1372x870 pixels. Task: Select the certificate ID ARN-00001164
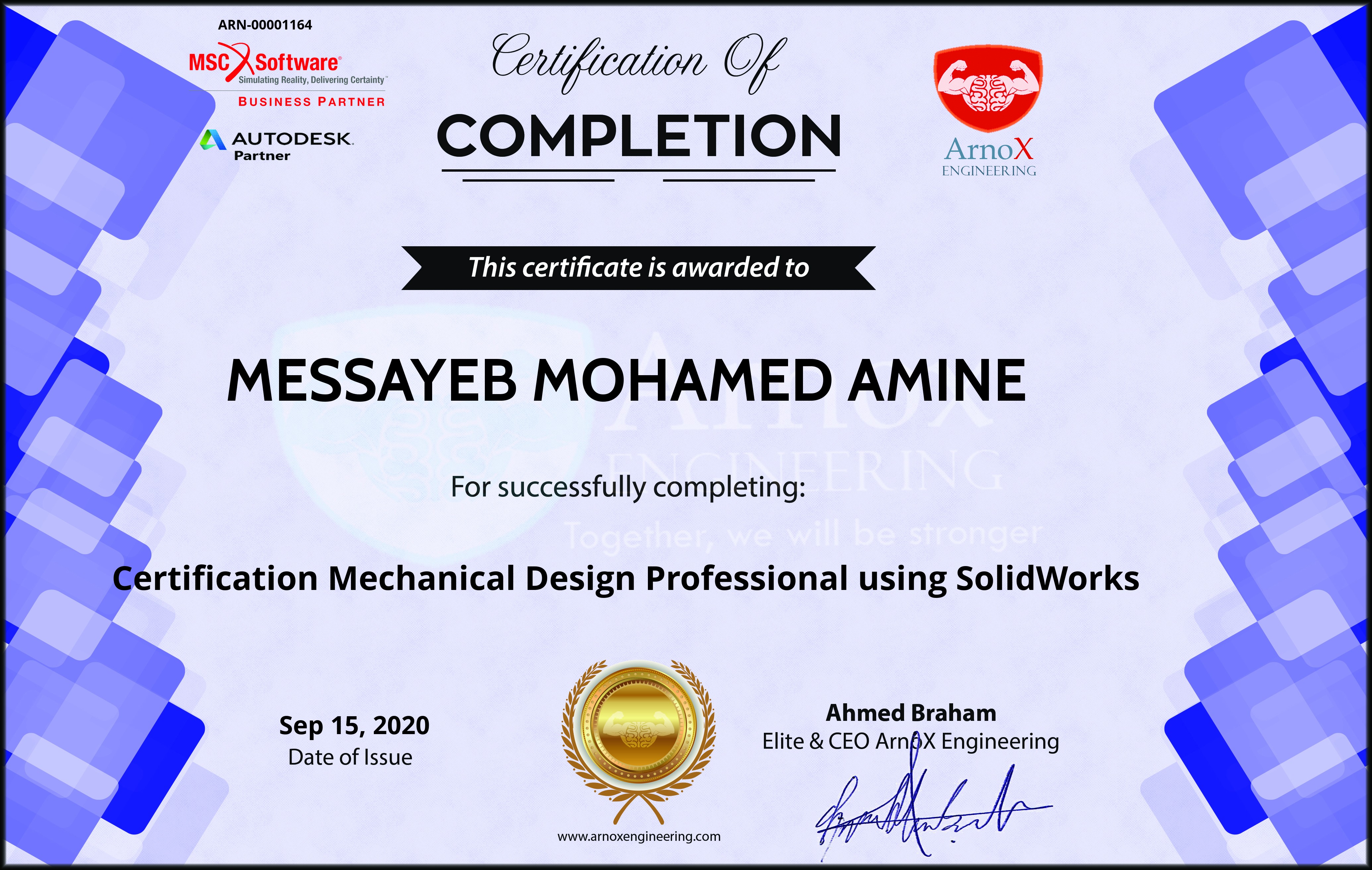[x=265, y=25]
